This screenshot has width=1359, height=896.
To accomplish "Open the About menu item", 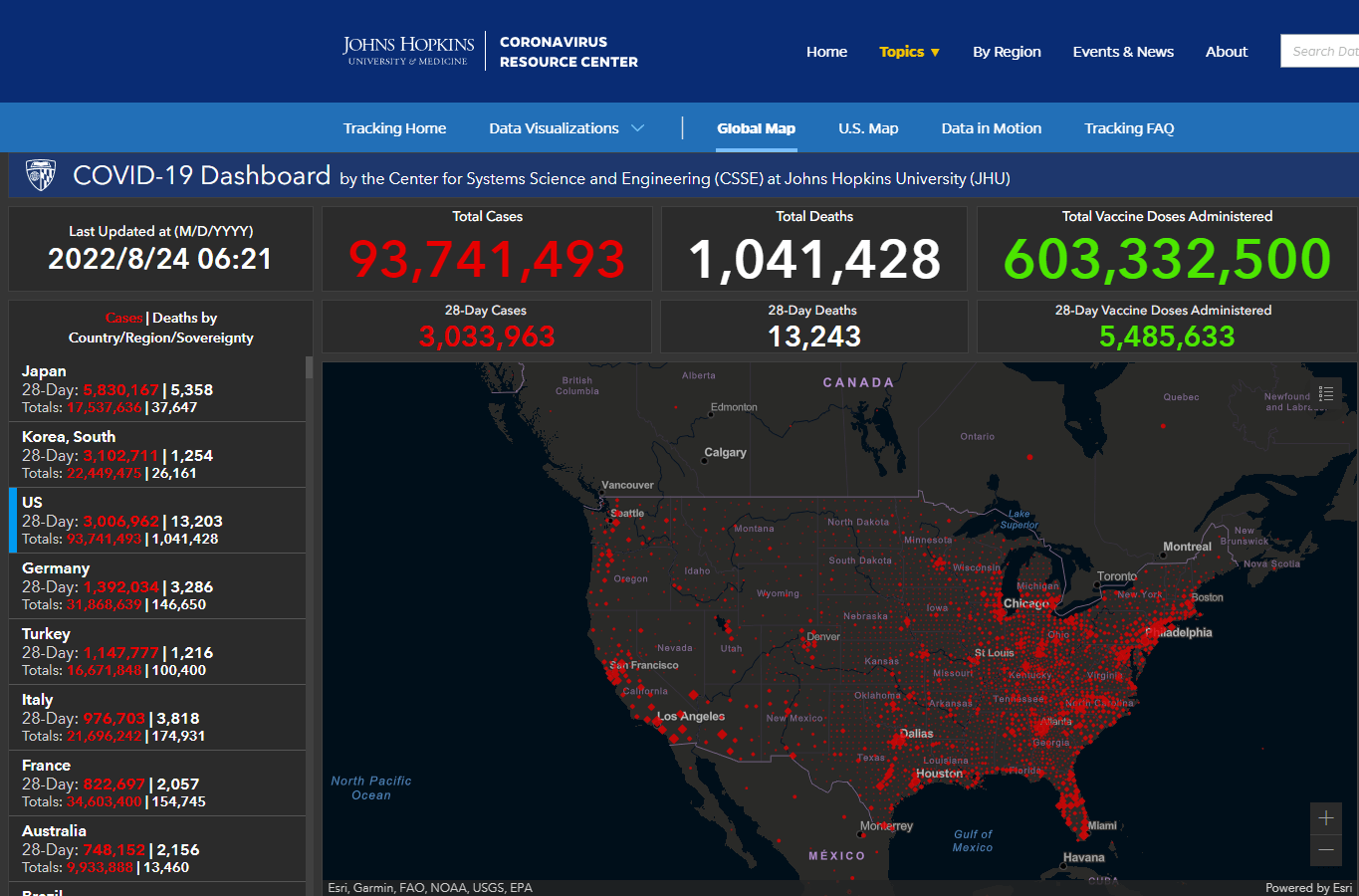I will pos(1227,52).
